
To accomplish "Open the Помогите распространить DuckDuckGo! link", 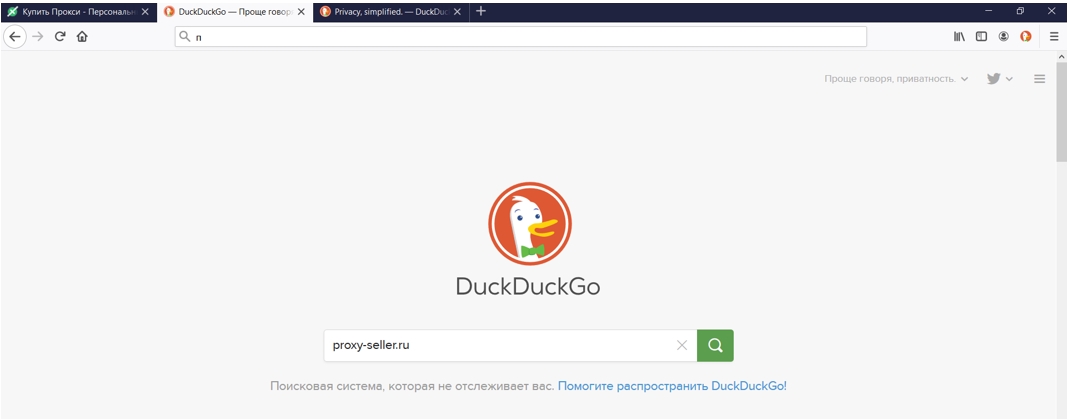I will 672,386.
